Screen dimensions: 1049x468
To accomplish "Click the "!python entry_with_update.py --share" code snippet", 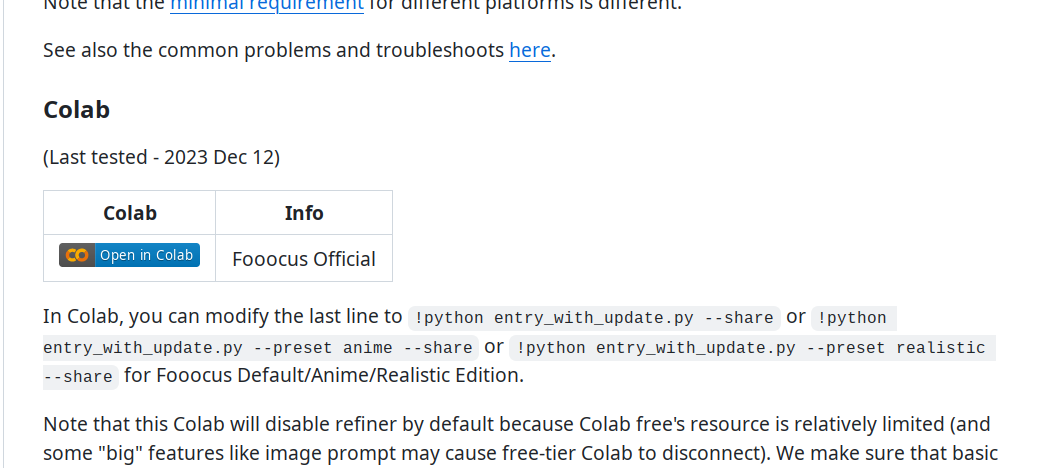I will pos(594,318).
